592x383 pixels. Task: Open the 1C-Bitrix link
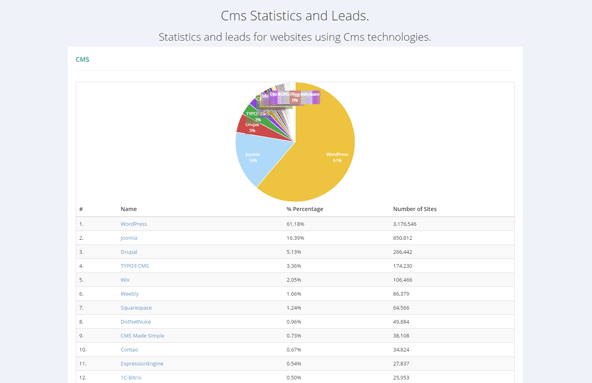(x=131, y=378)
